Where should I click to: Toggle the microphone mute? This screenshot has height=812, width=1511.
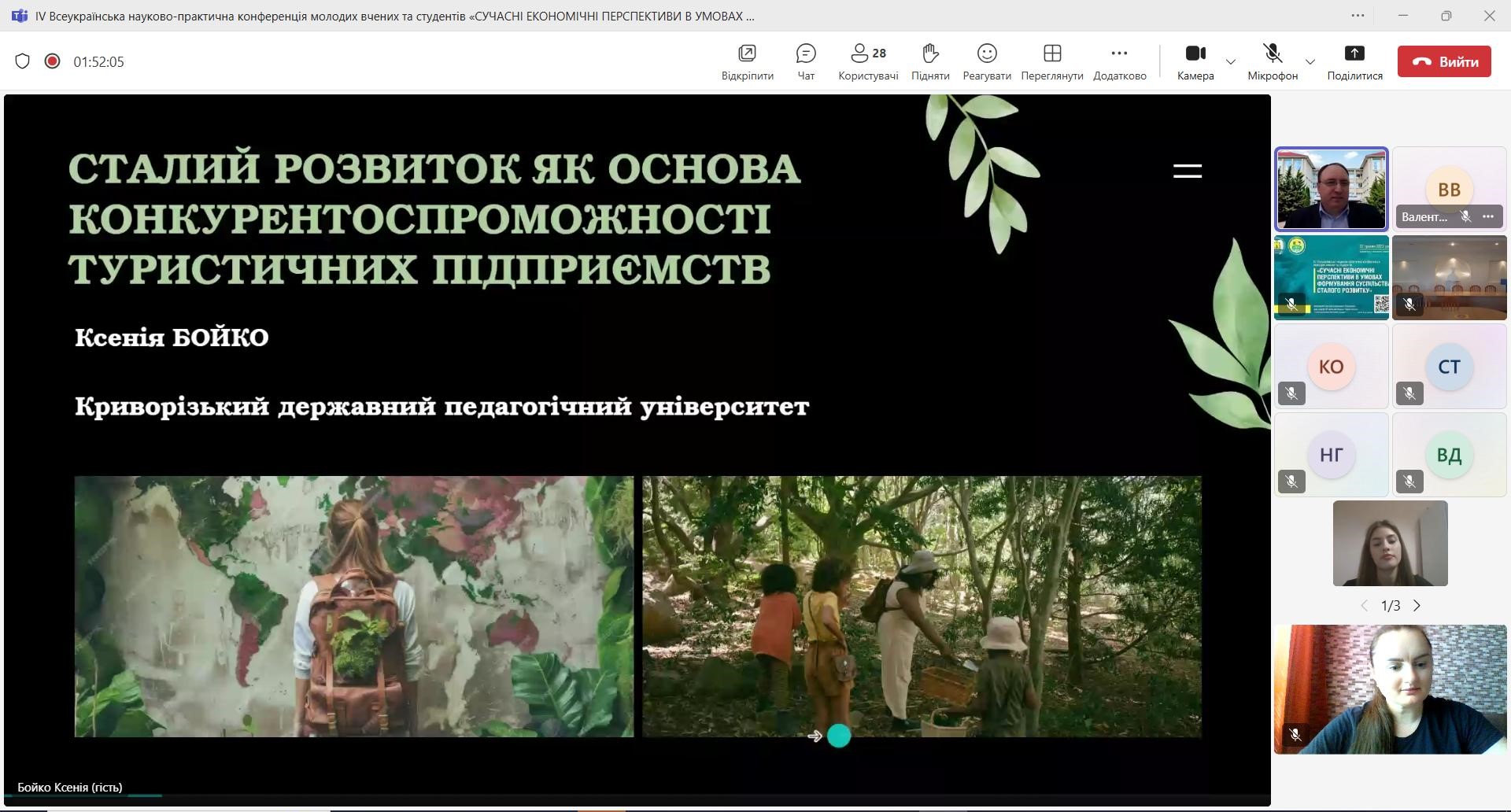pos(1272,61)
